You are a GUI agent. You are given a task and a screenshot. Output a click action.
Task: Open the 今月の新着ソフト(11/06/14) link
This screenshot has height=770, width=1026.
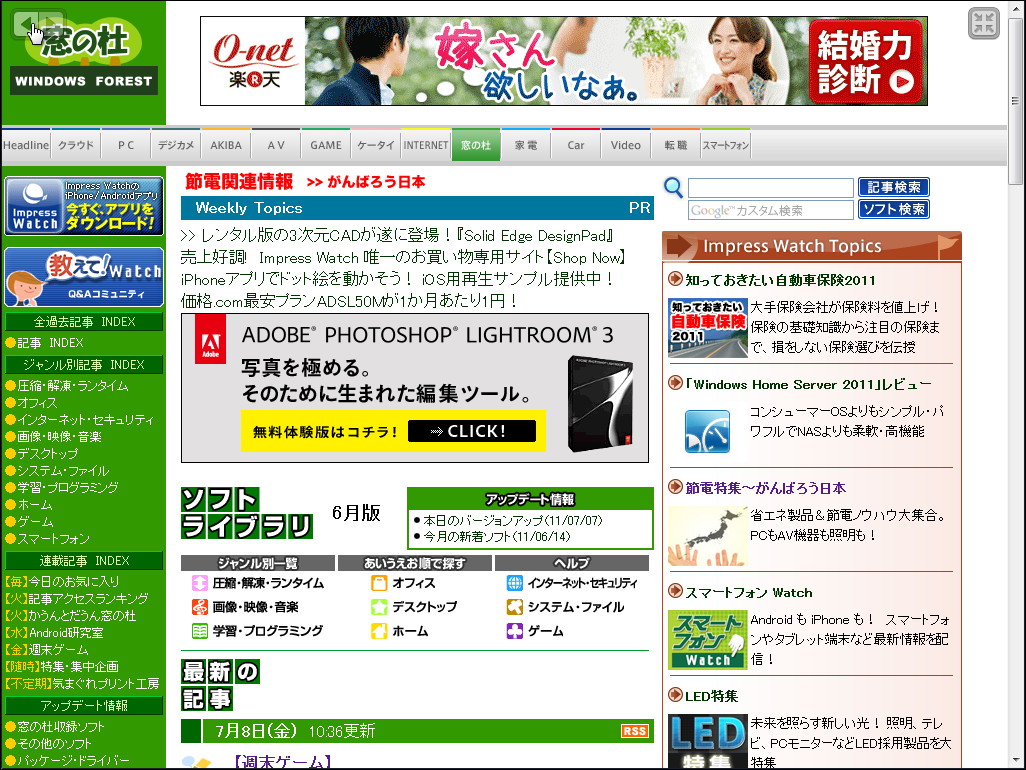(497, 536)
